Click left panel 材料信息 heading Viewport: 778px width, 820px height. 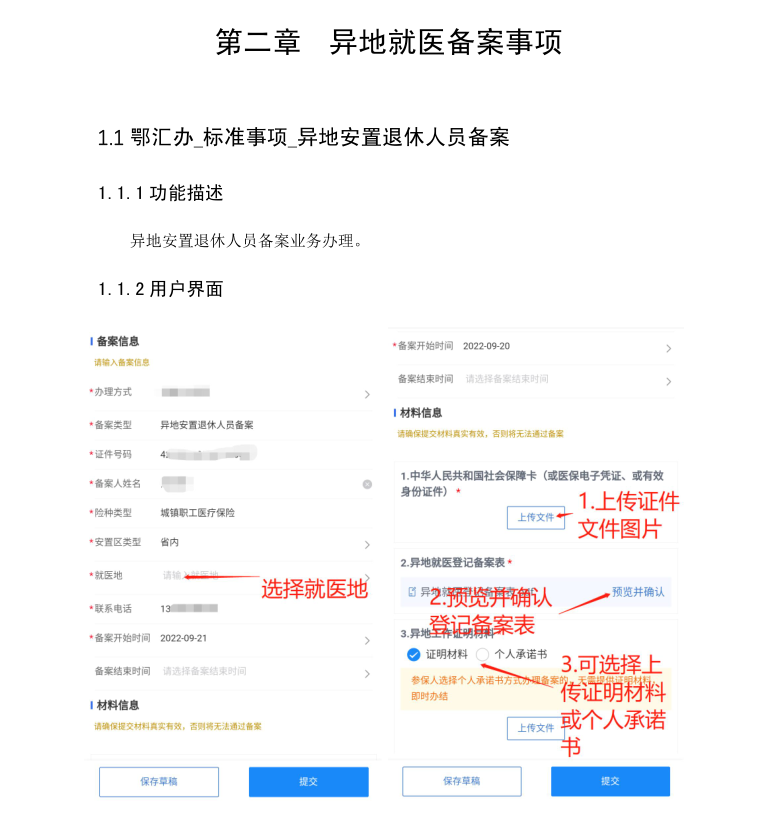118,705
